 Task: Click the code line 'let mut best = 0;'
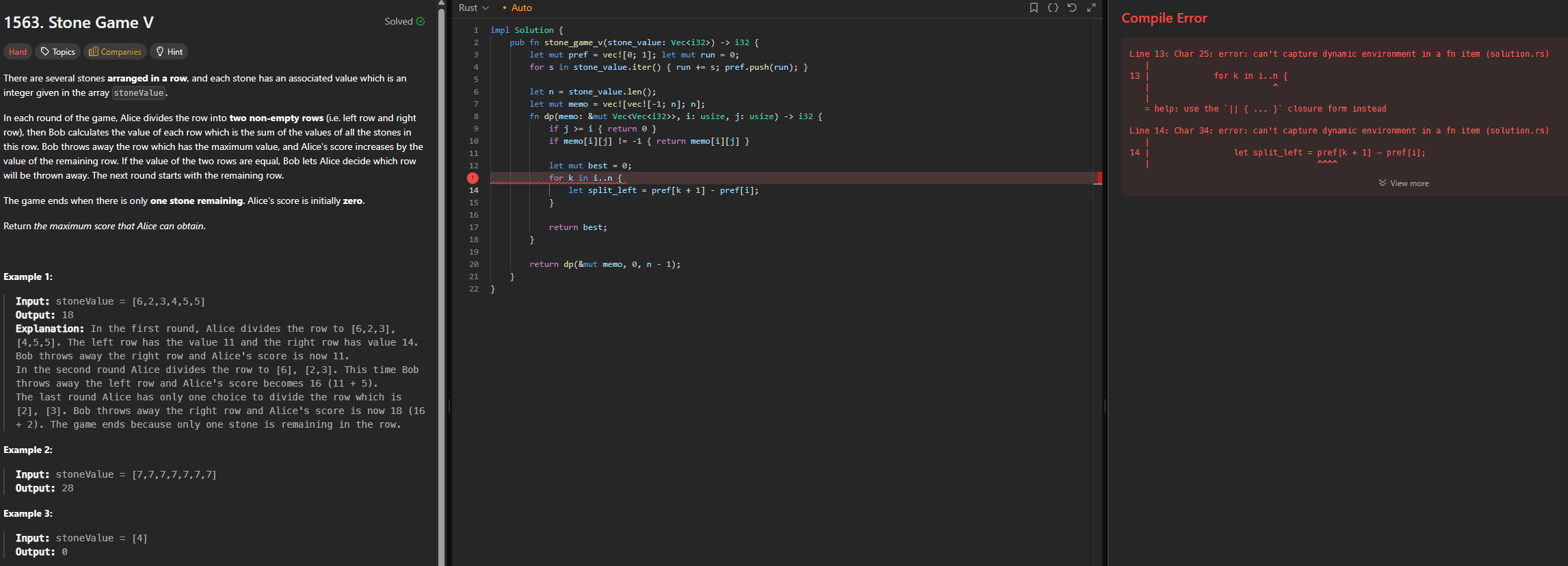click(590, 166)
